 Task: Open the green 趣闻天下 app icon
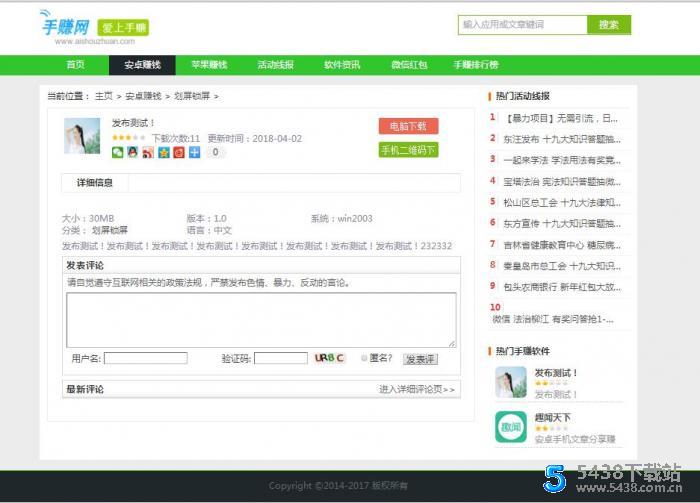tap(511, 427)
